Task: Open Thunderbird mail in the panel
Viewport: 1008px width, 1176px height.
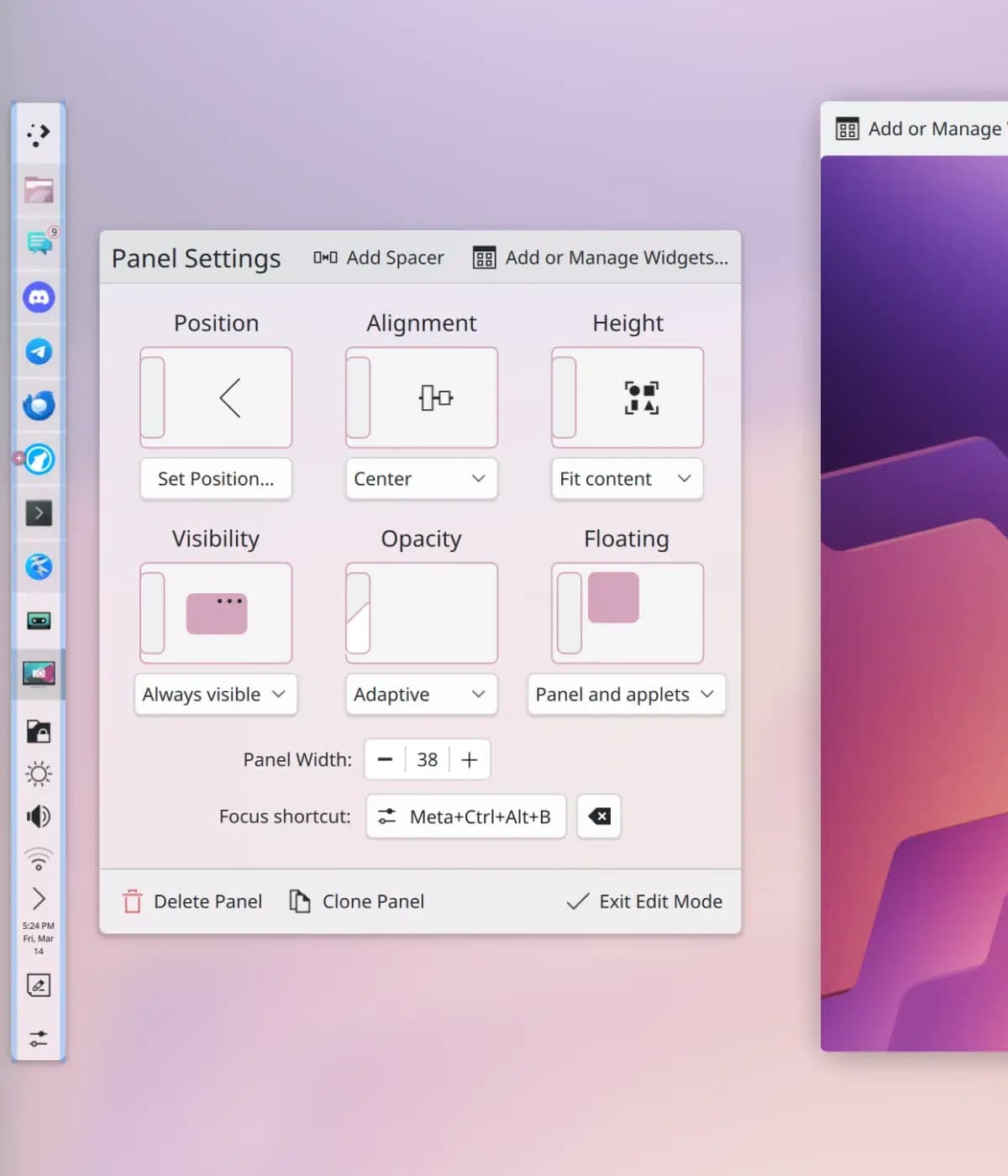Action: [x=39, y=406]
